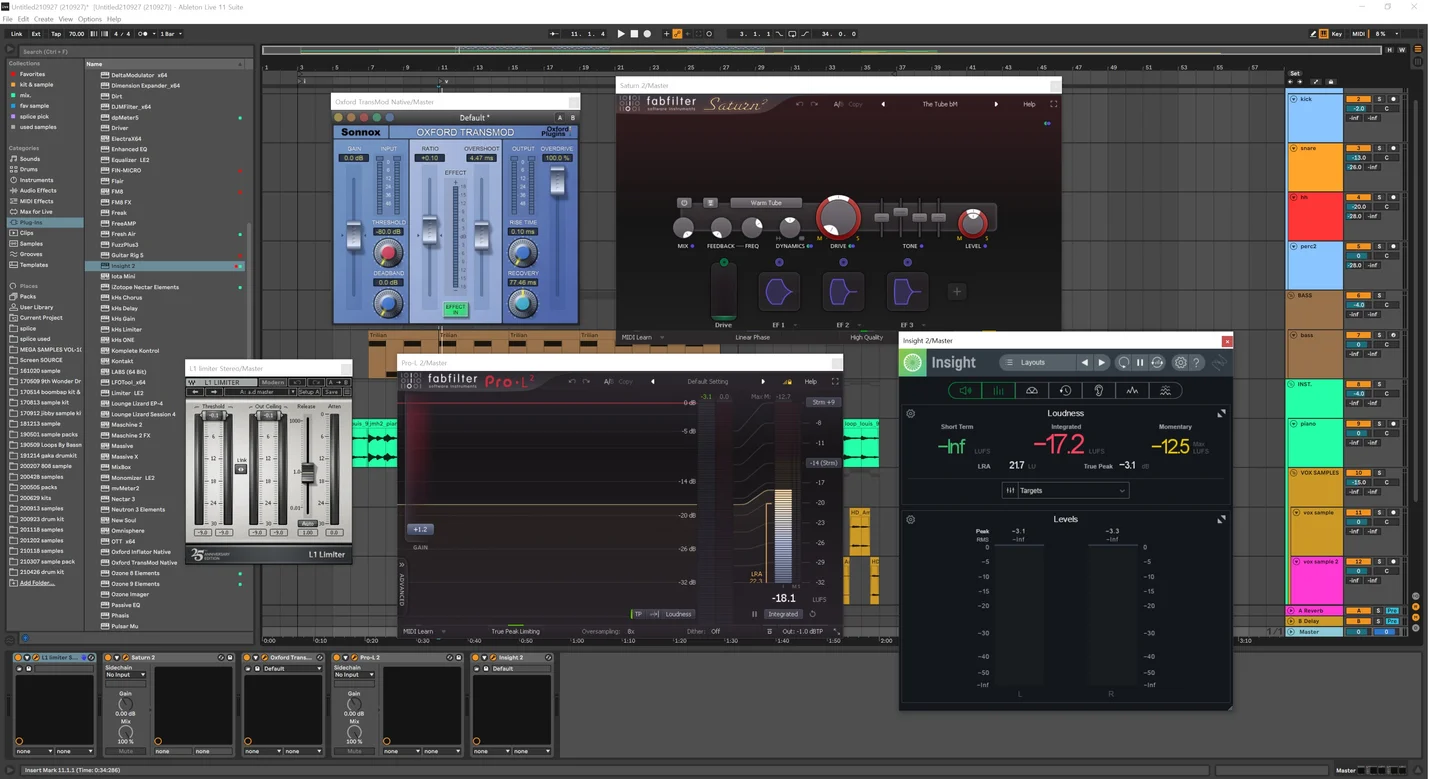
Task: Open the Insight intelligibility ear tab icon
Action: [x=1099, y=391]
